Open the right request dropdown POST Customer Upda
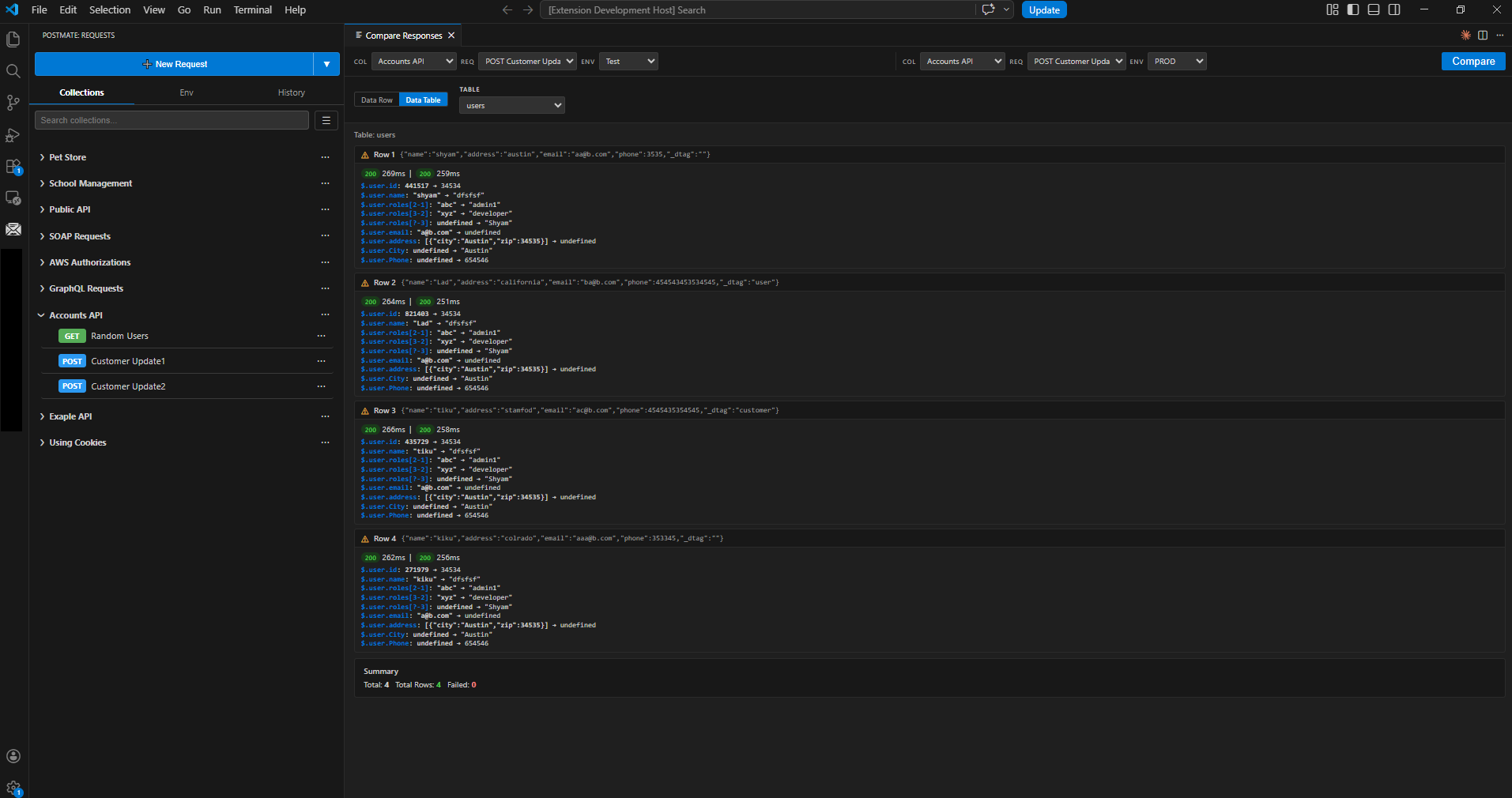Screen dimensions: 1512x798 tap(1076, 61)
